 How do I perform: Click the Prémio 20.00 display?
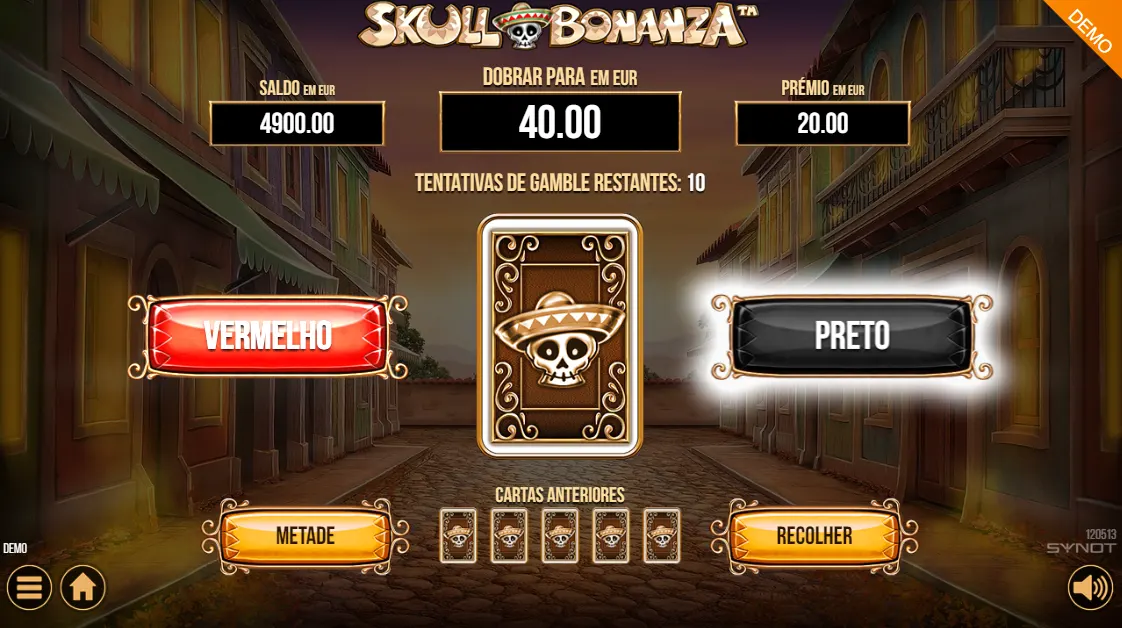tap(823, 124)
